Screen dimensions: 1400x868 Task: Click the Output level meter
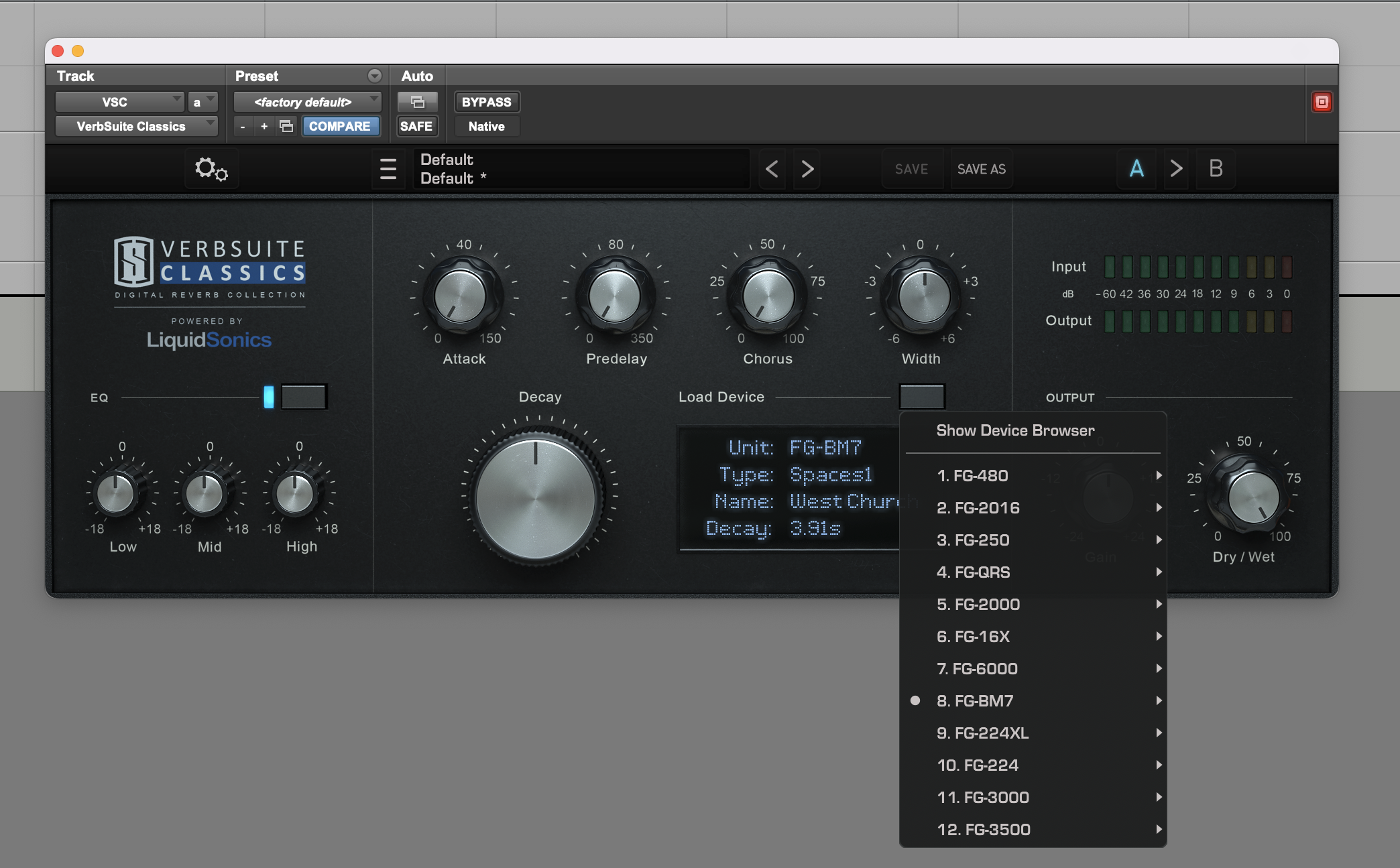click(x=1198, y=321)
